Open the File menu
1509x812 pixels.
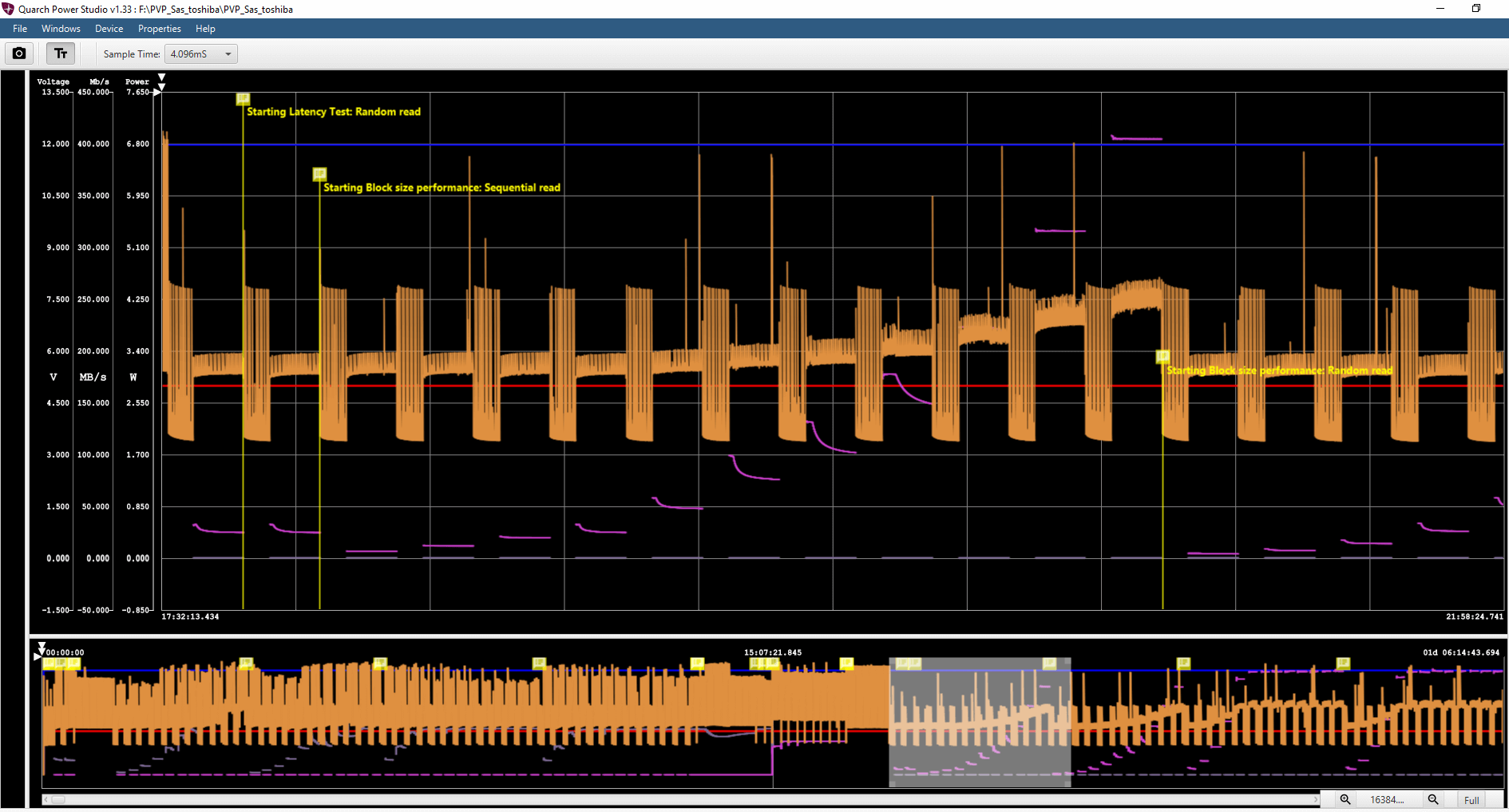20,29
